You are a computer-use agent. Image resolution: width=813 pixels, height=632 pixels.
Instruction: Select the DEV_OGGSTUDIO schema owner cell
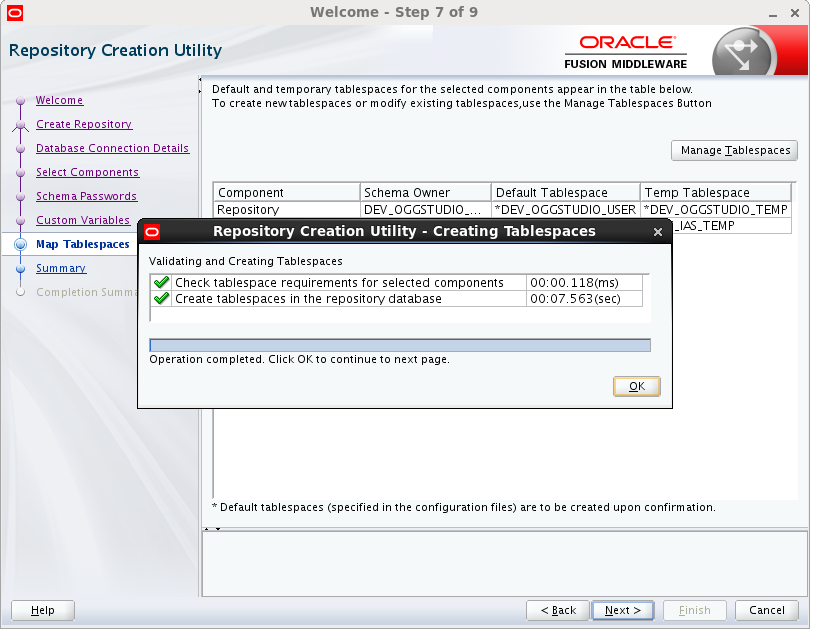[426, 209]
